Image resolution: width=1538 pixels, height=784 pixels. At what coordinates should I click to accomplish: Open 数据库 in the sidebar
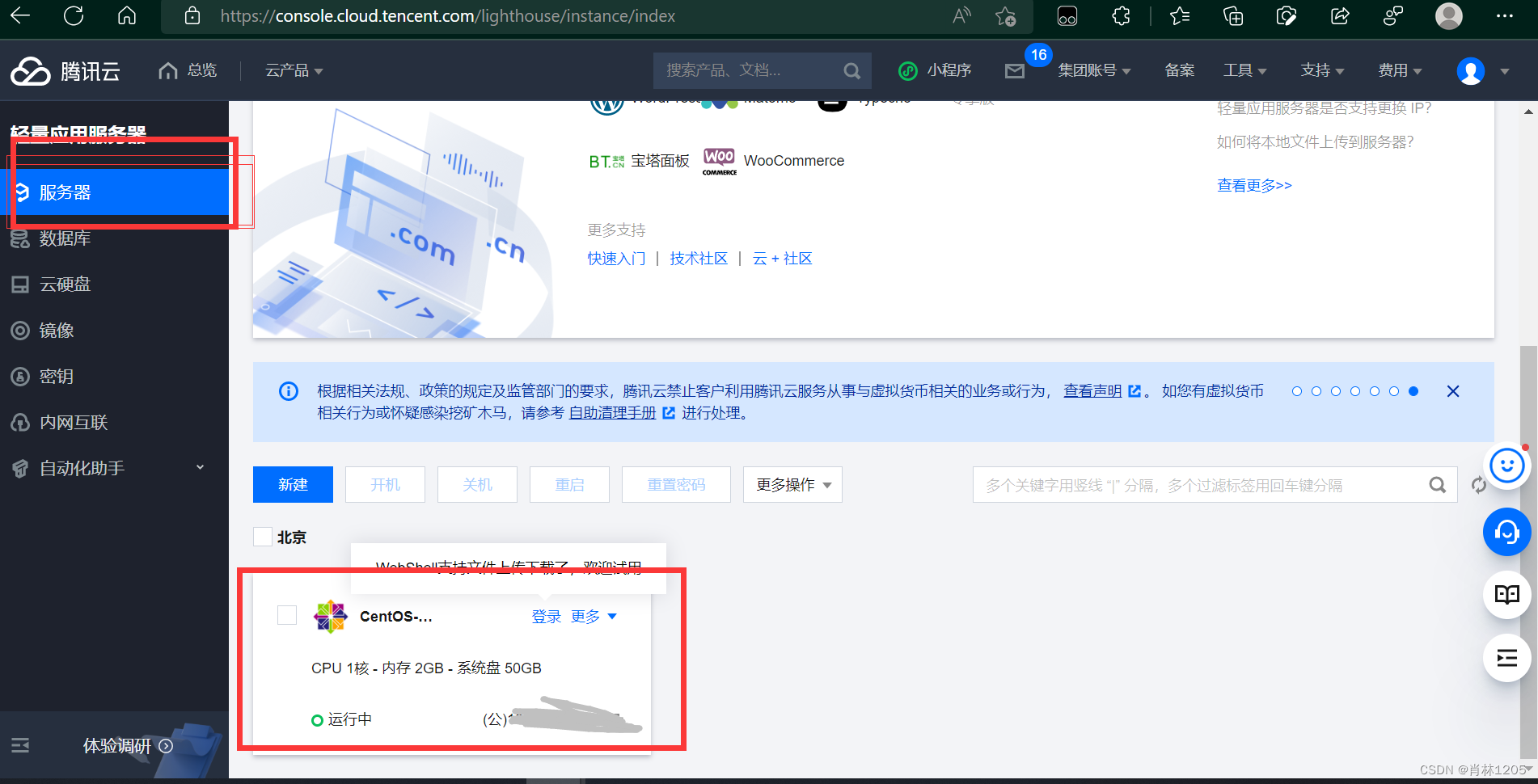pyautogui.click(x=114, y=238)
